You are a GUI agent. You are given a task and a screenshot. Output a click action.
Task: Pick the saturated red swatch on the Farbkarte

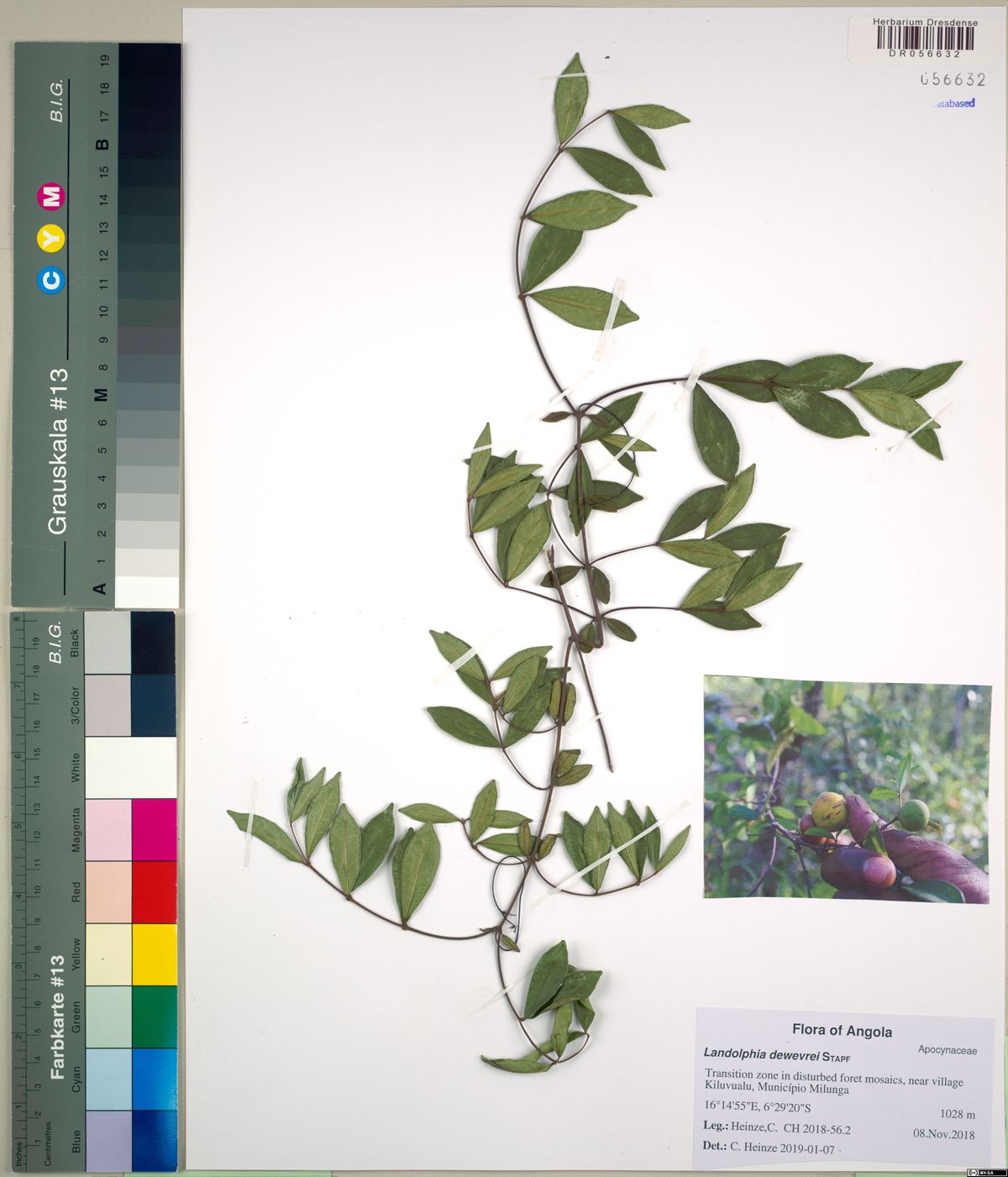[154, 891]
